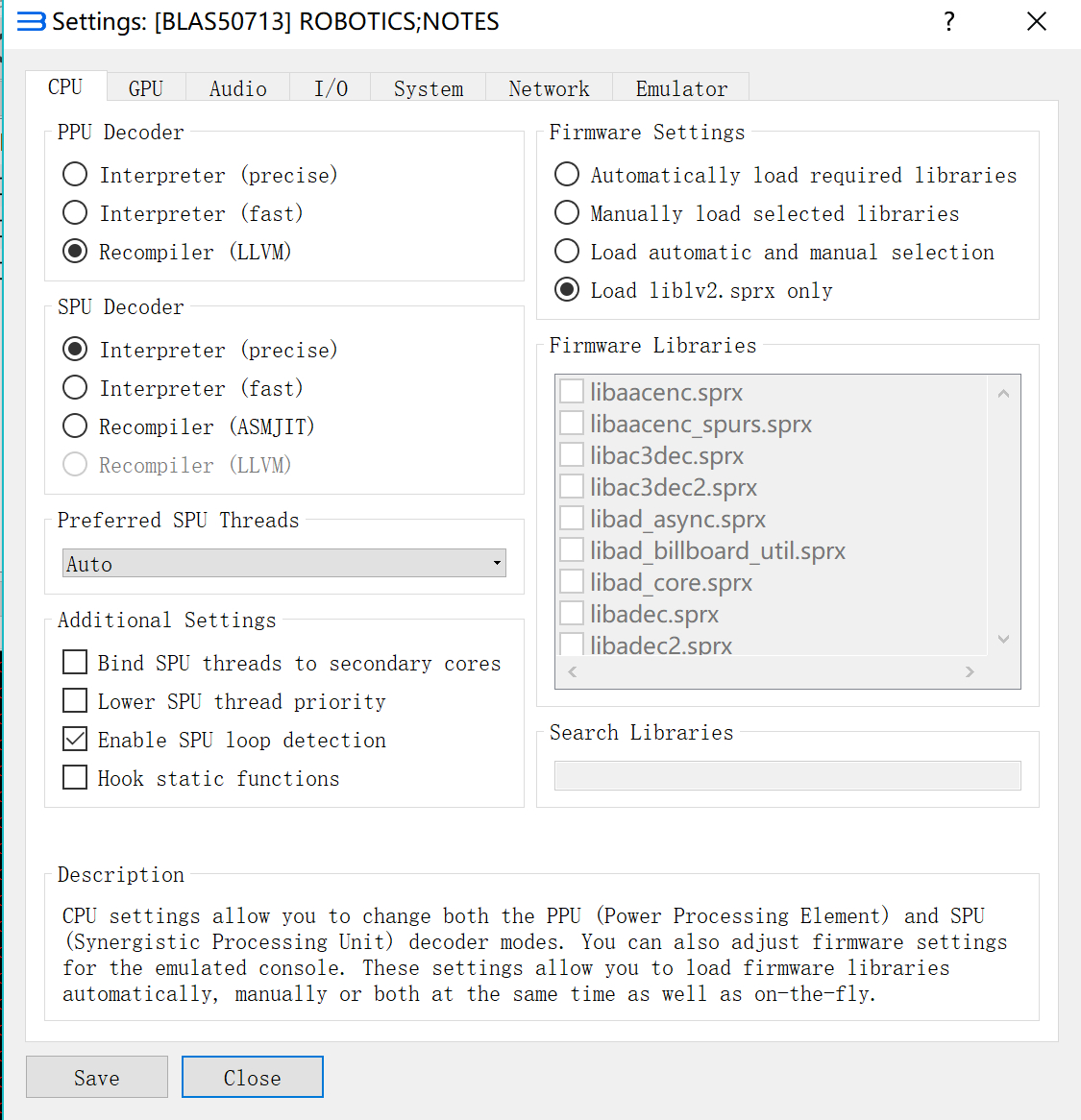The height and width of the screenshot is (1120, 1081).
Task: Open Preferred SPU Threads dropdown
Action: click(284, 564)
